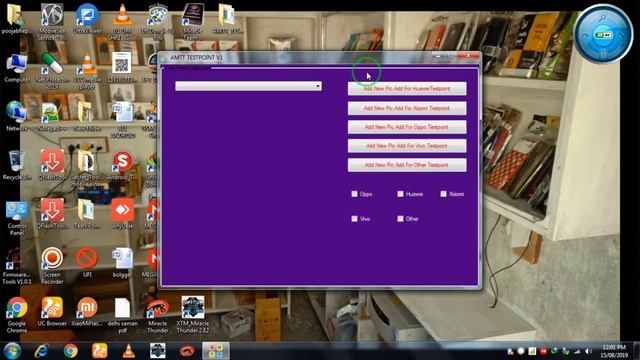
Task: Open the poojabhap user folder icon
Action: [x=15, y=19]
